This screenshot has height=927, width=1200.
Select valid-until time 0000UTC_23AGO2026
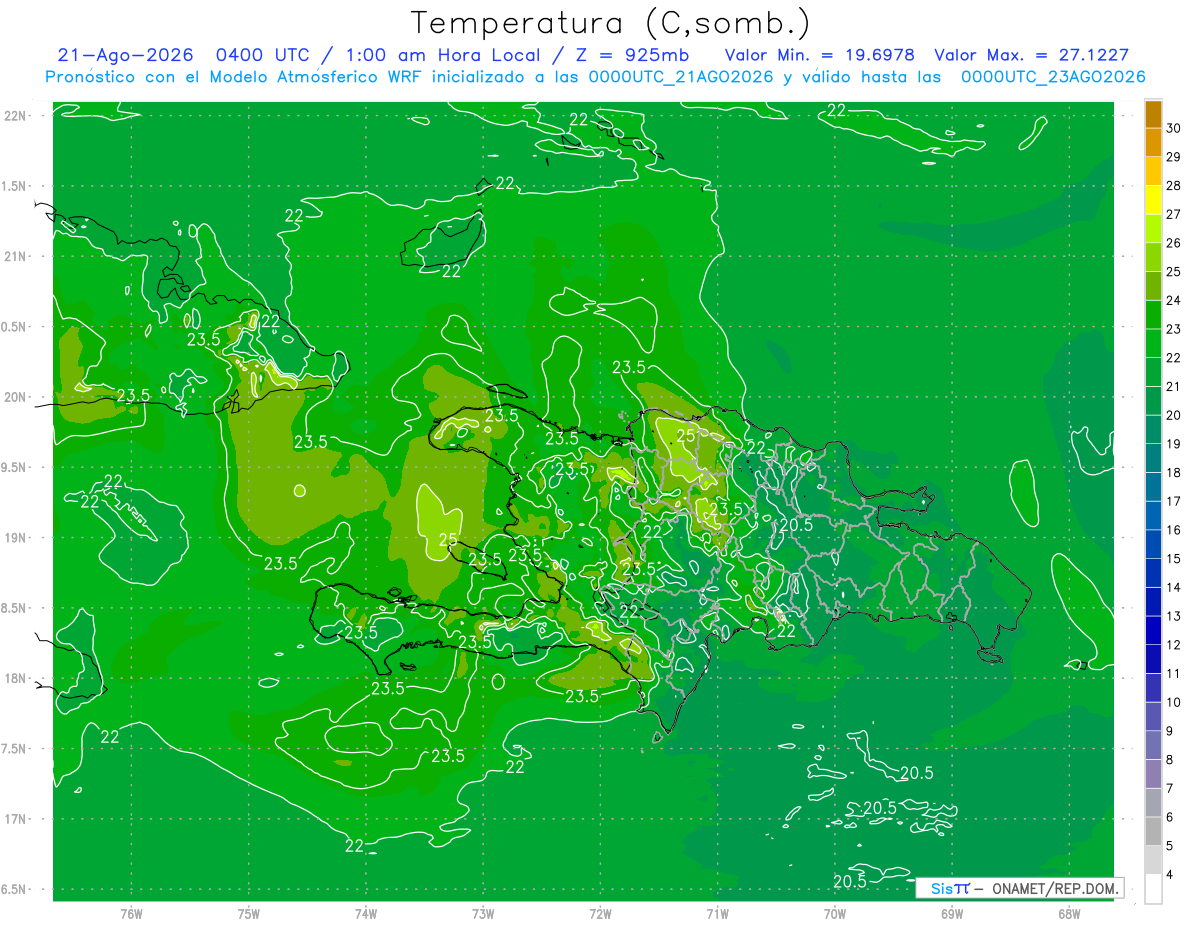click(1053, 77)
